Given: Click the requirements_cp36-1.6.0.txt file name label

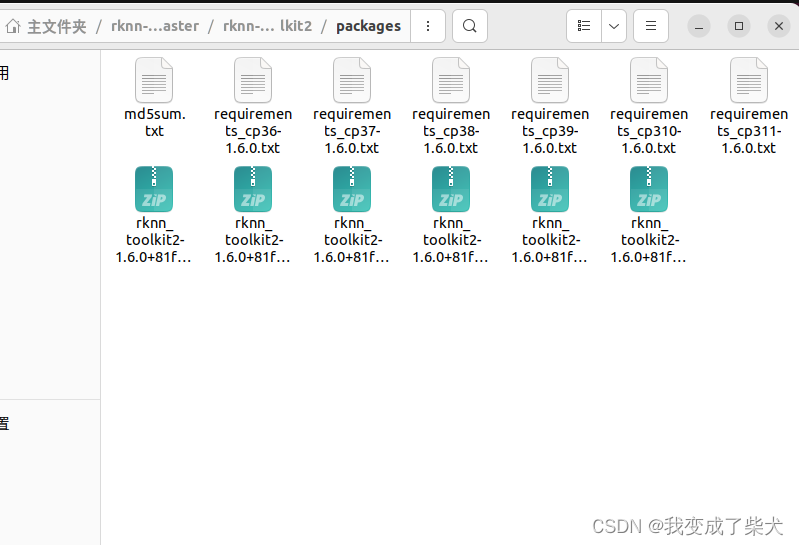Looking at the screenshot, I should [x=253, y=131].
